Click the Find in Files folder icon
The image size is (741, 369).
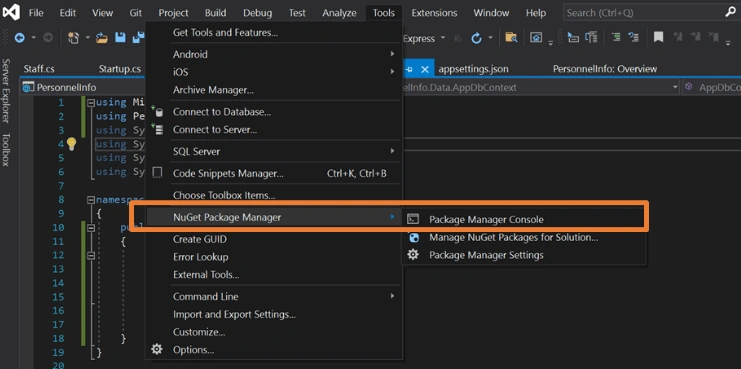coord(511,38)
